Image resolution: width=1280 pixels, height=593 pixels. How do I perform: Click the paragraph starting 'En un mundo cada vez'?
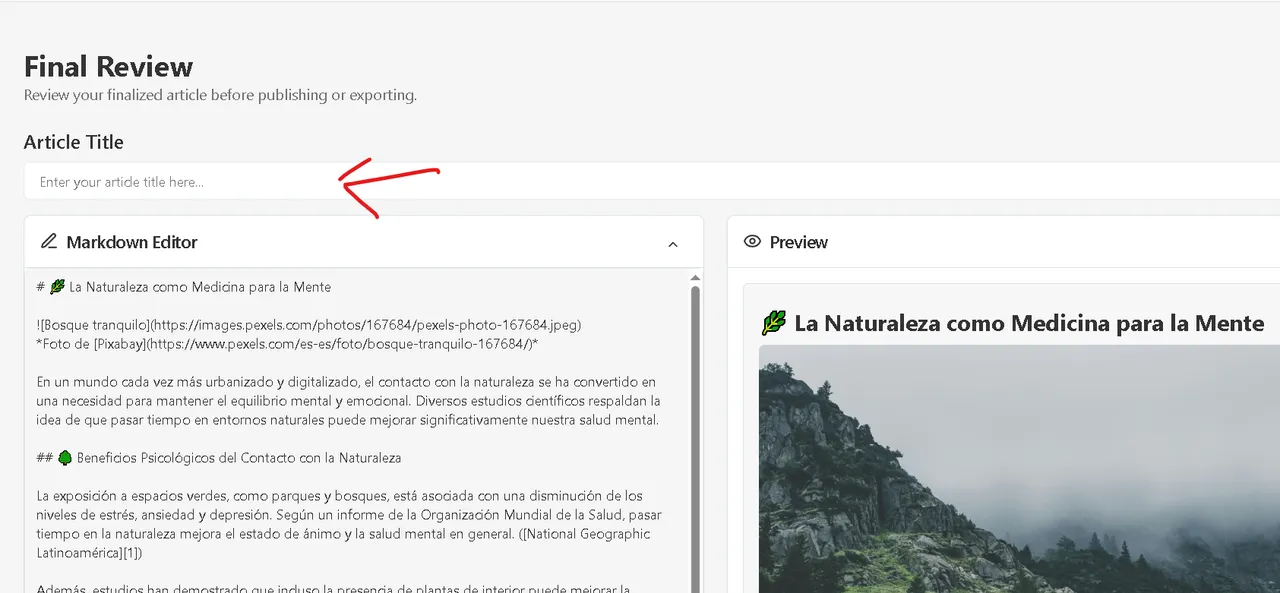click(x=348, y=401)
